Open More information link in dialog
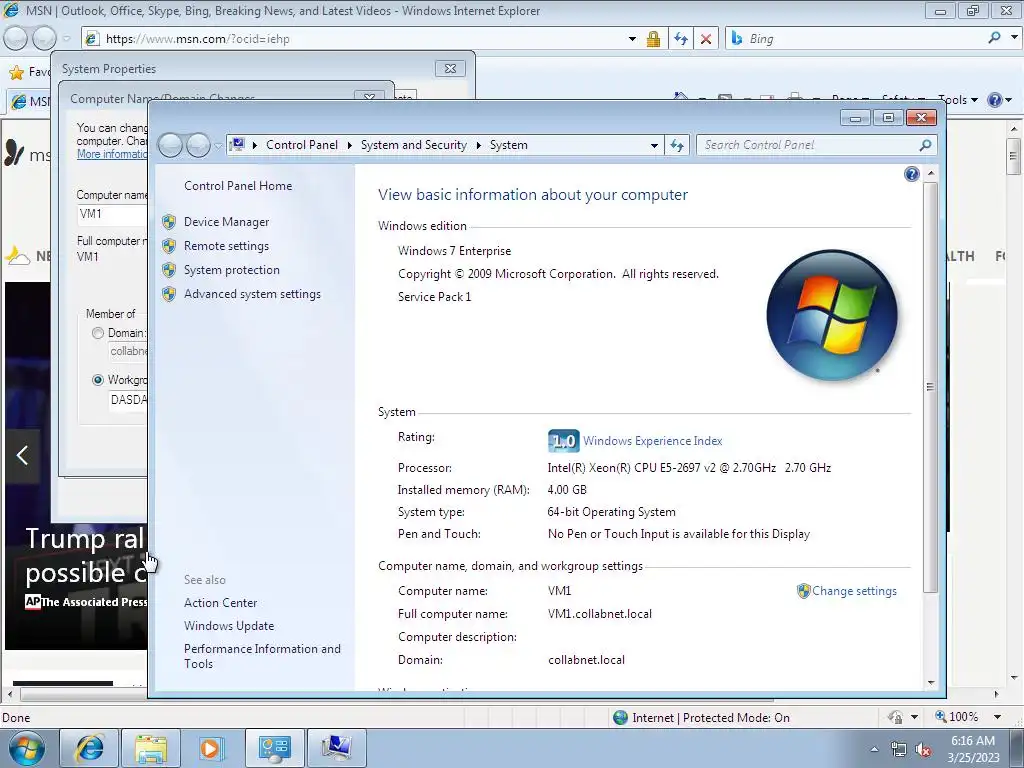1024x768 pixels. [112, 154]
